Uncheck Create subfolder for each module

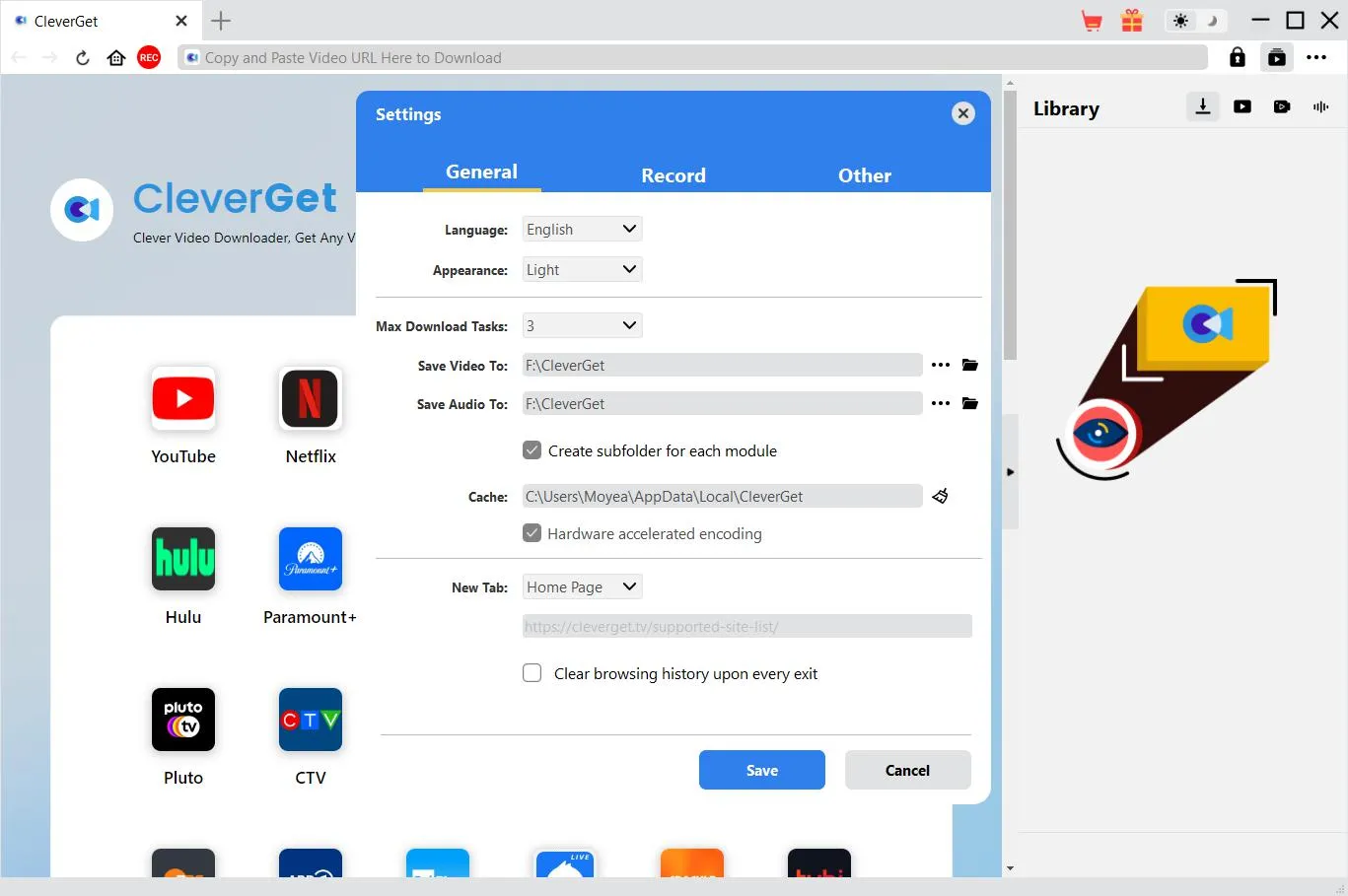532,450
